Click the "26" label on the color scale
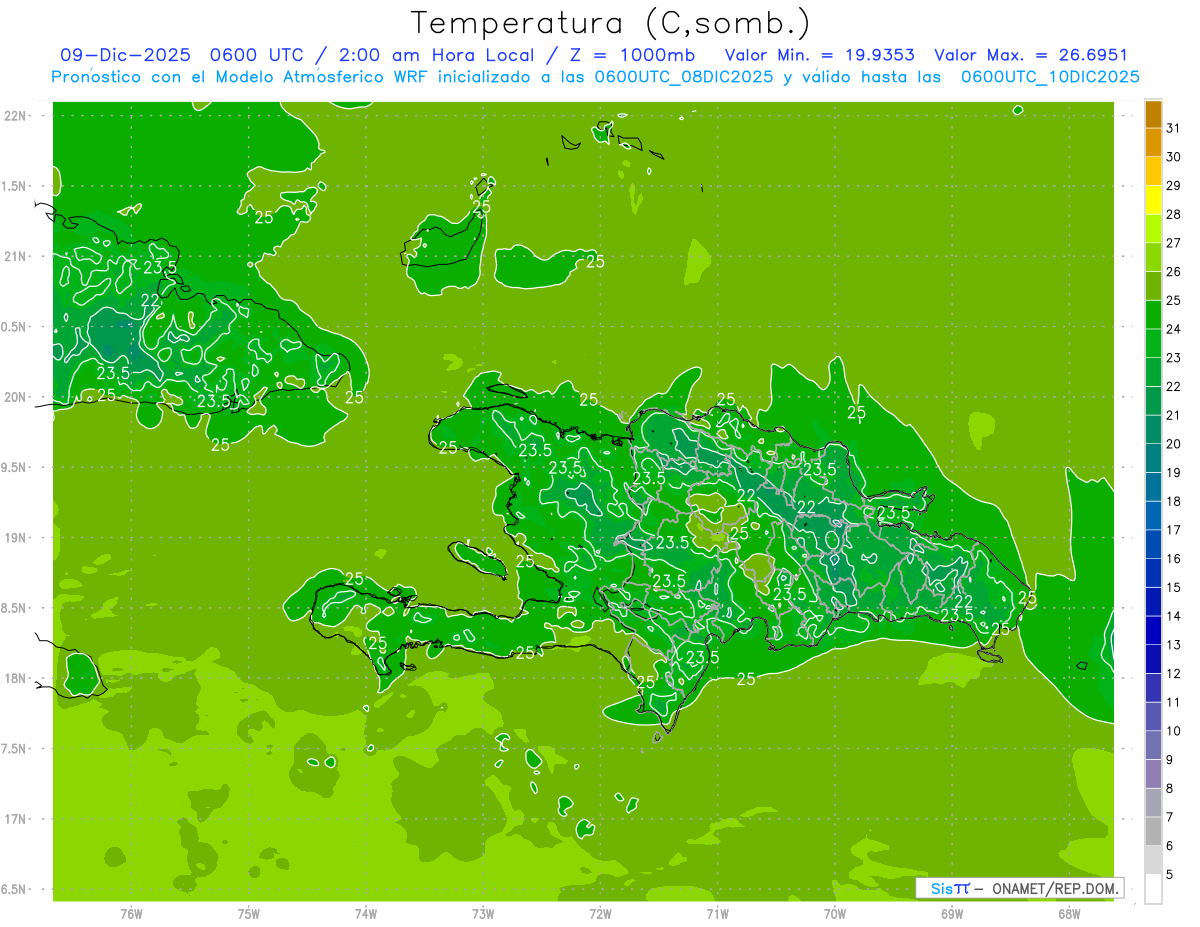 coord(1173,271)
